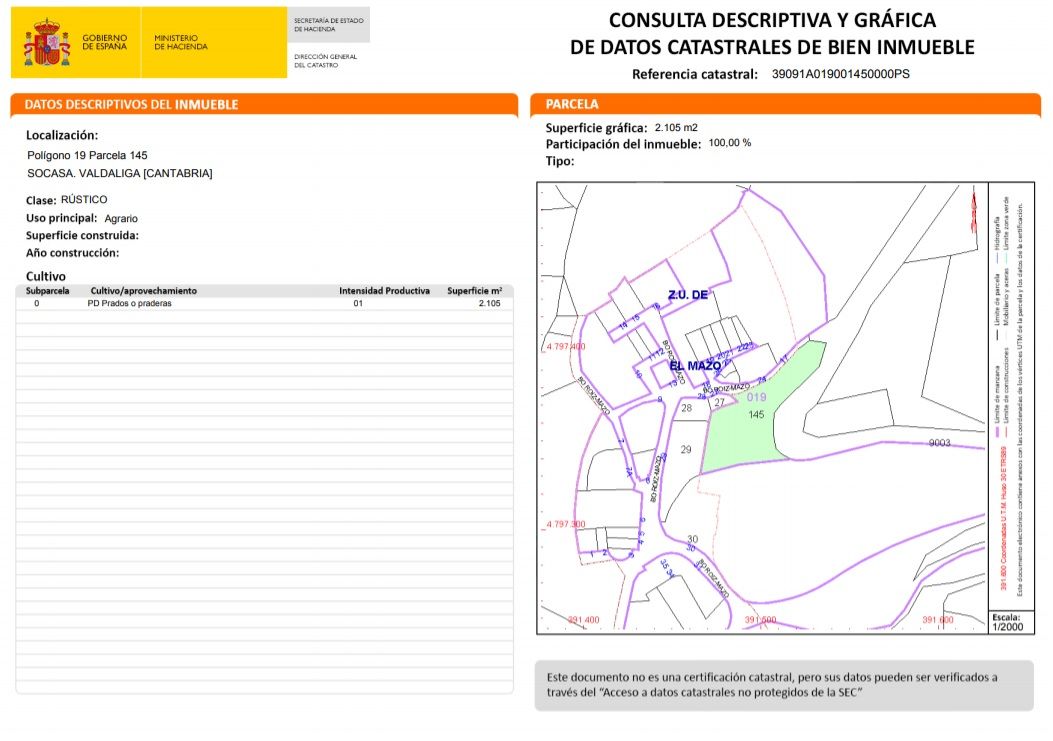The image size is (1053, 741).
Task: Click the orange 'PARCELA' header
Action: (x=571, y=104)
